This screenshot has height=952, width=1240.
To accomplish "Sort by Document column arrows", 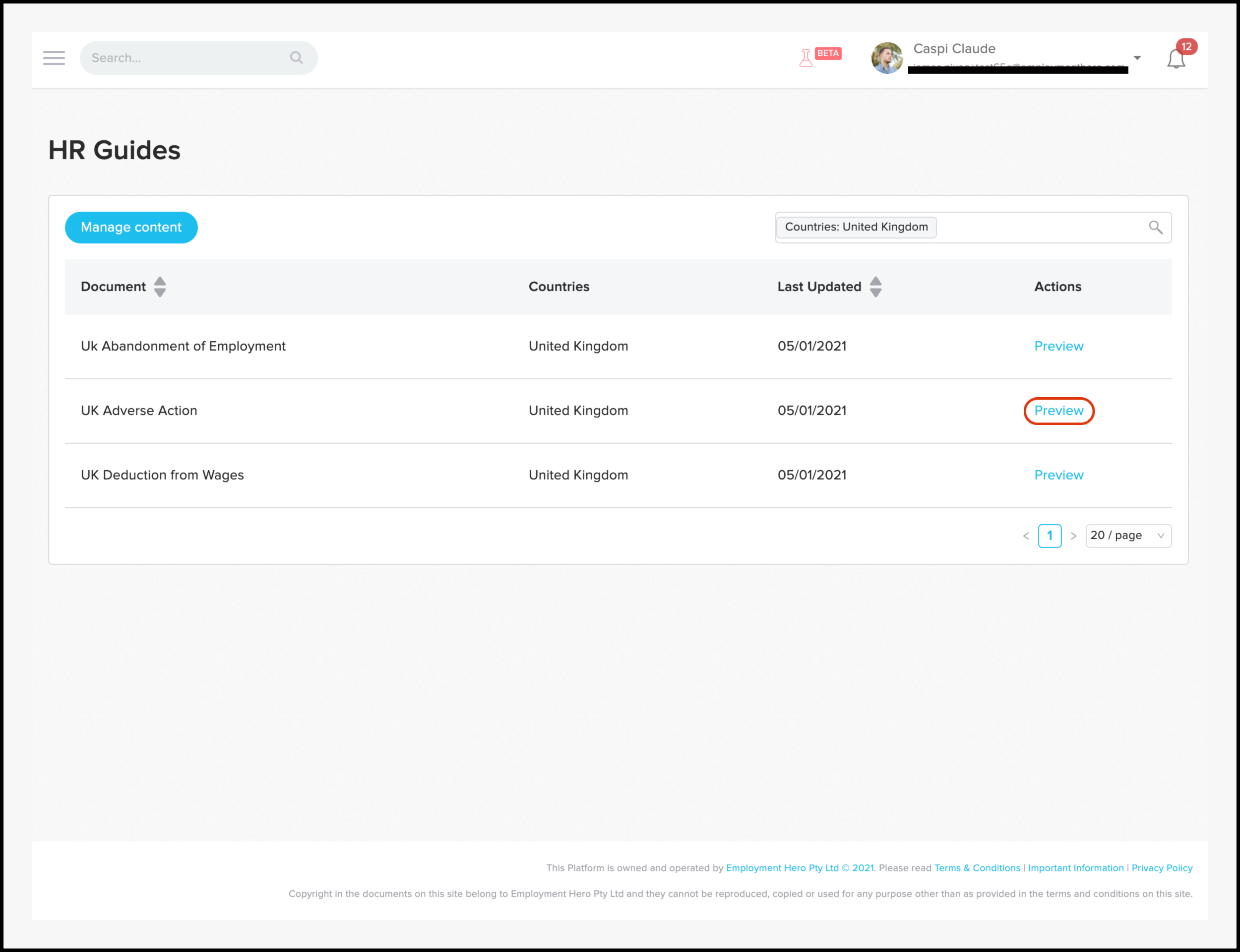I will pos(160,287).
